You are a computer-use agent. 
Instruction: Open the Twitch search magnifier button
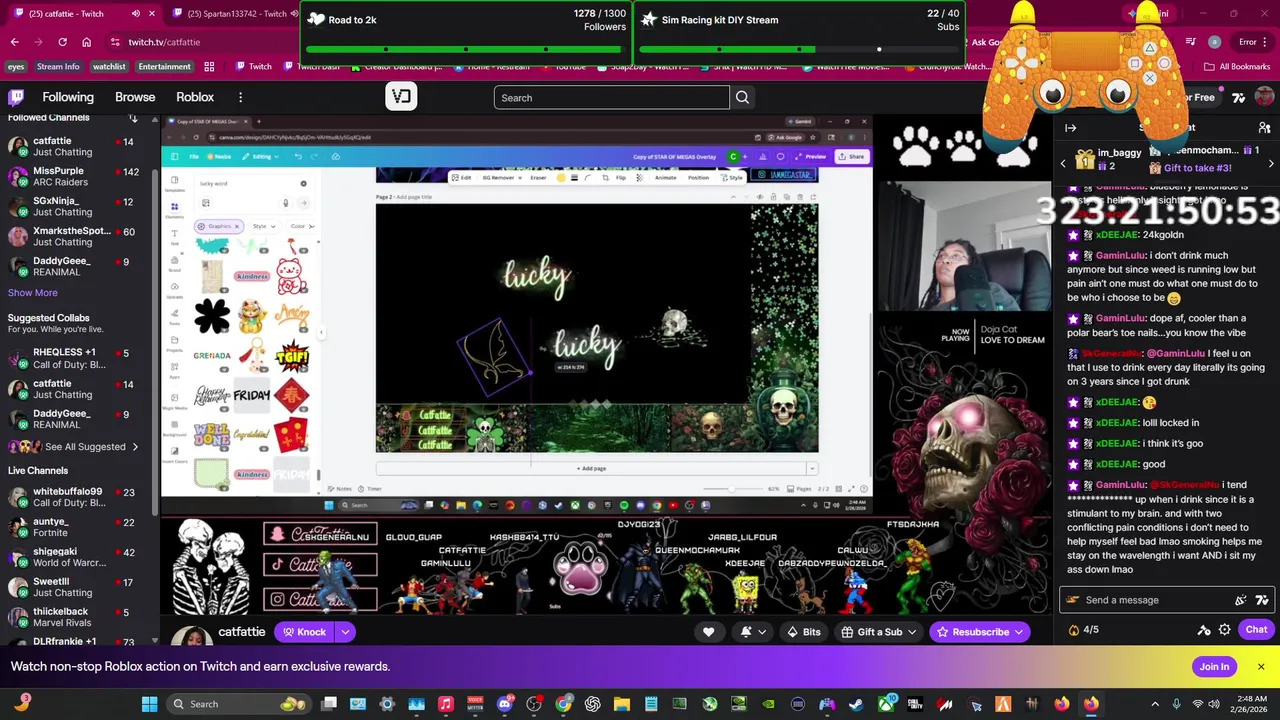742,97
